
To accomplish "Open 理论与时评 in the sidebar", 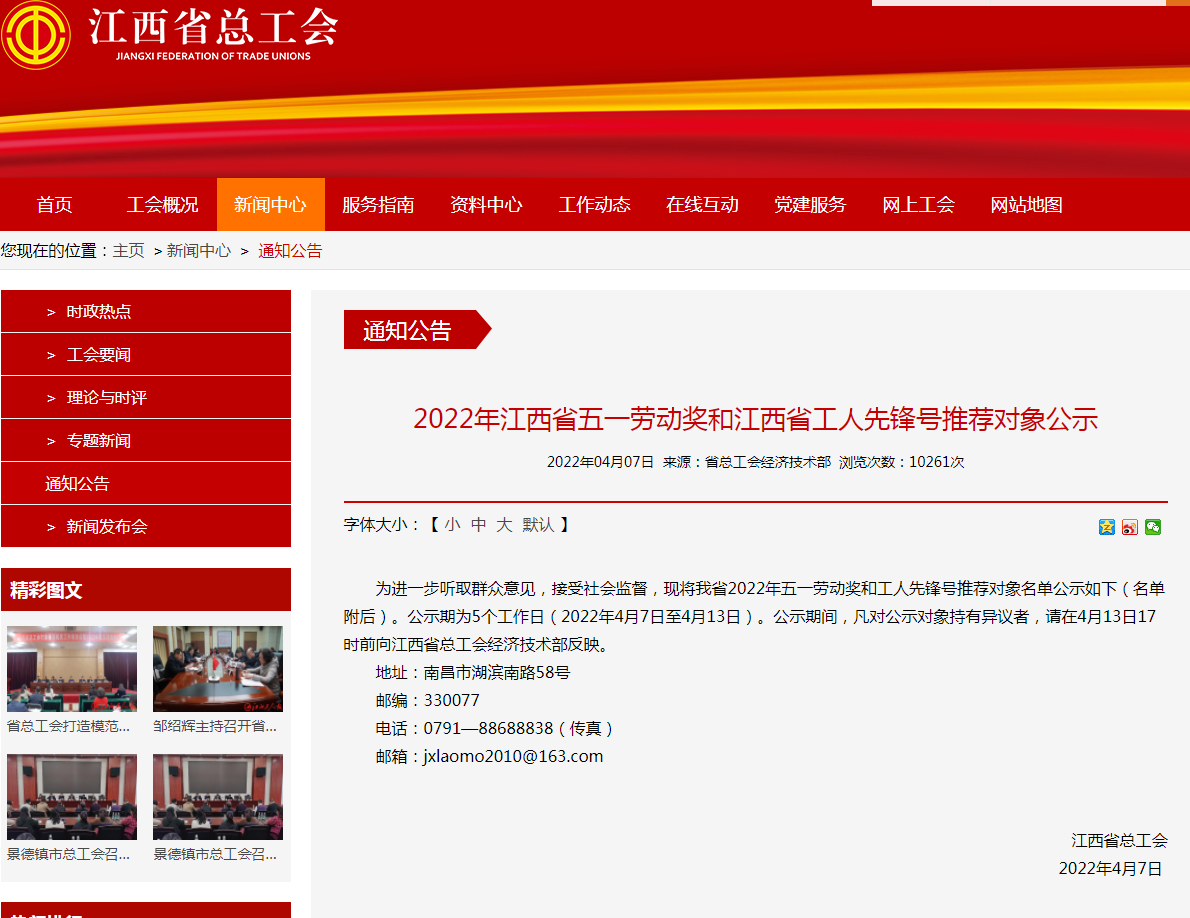I will point(146,398).
